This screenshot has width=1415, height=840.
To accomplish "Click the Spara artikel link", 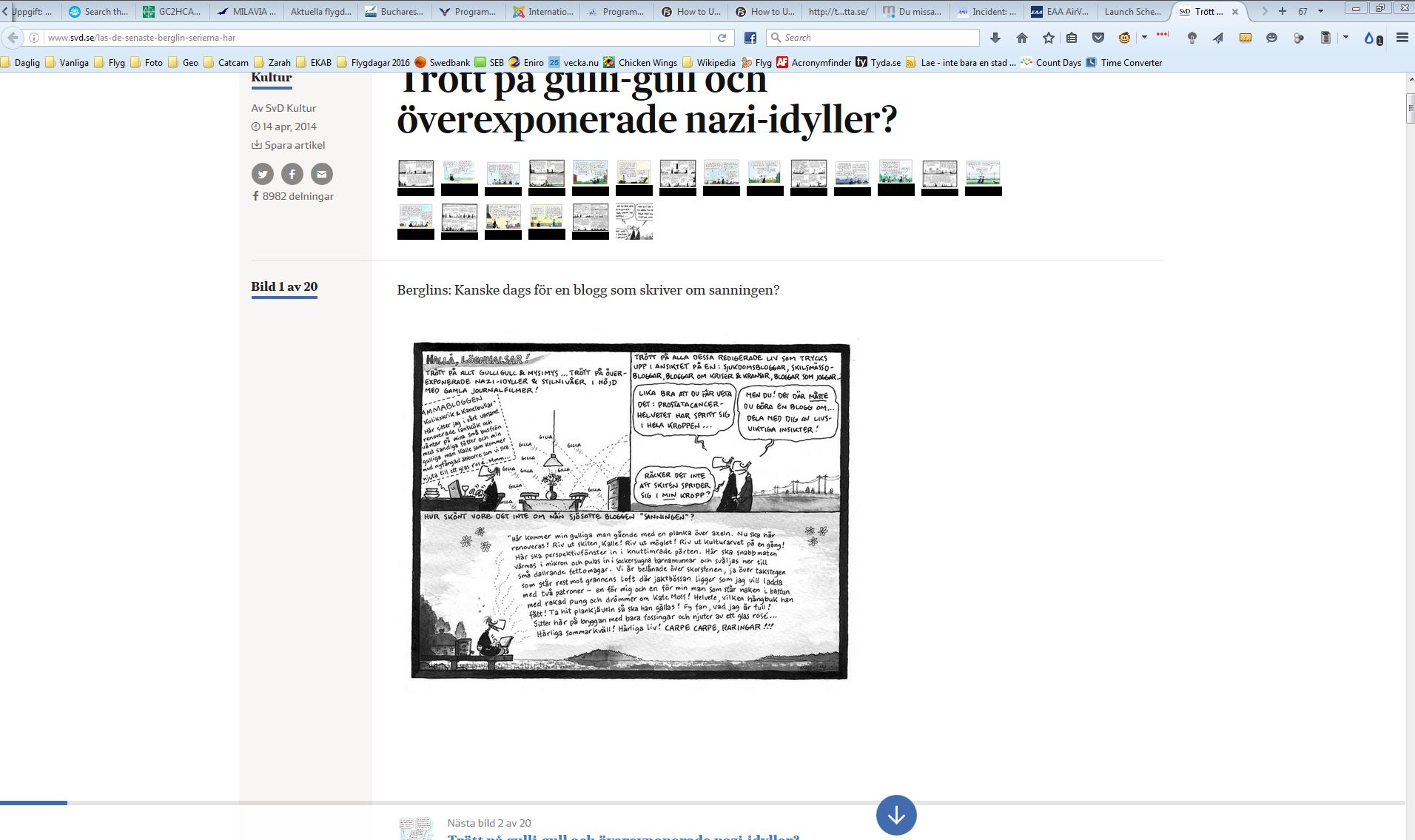I will click(x=288, y=145).
